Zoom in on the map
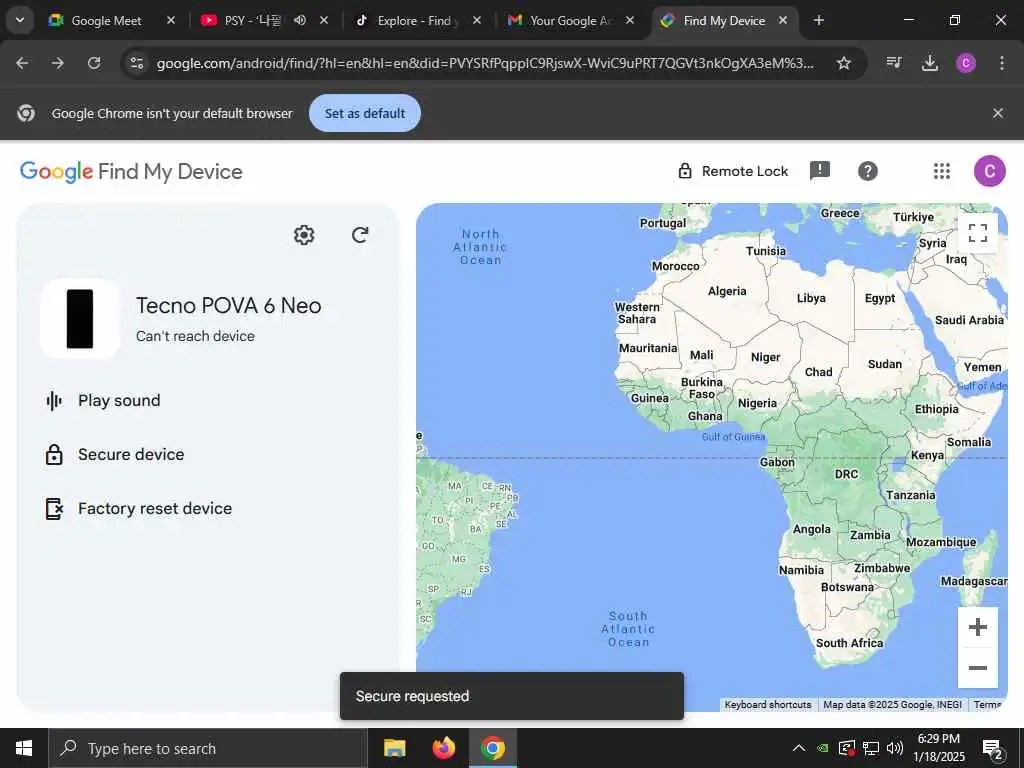 (978, 628)
